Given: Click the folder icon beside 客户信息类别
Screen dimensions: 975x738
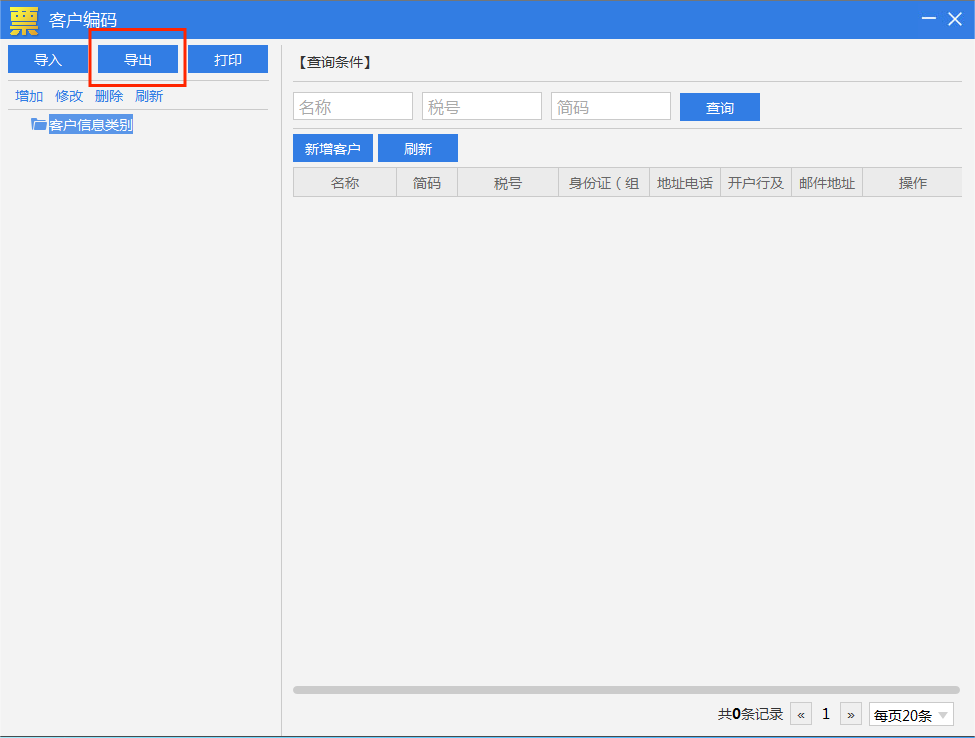Looking at the screenshot, I should point(39,124).
